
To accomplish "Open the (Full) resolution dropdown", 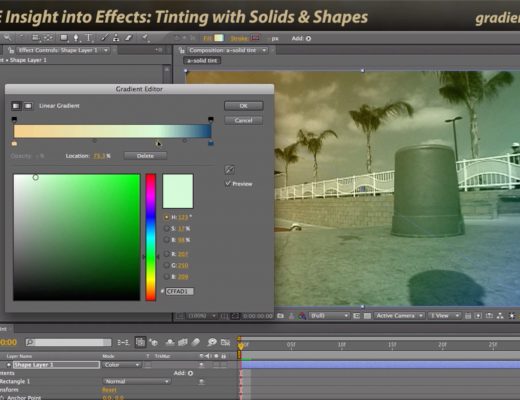I will [x=329, y=316].
